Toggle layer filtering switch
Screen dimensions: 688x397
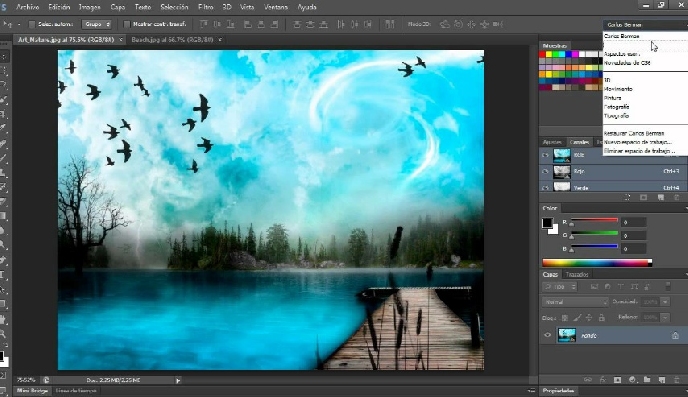(x=668, y=286)
